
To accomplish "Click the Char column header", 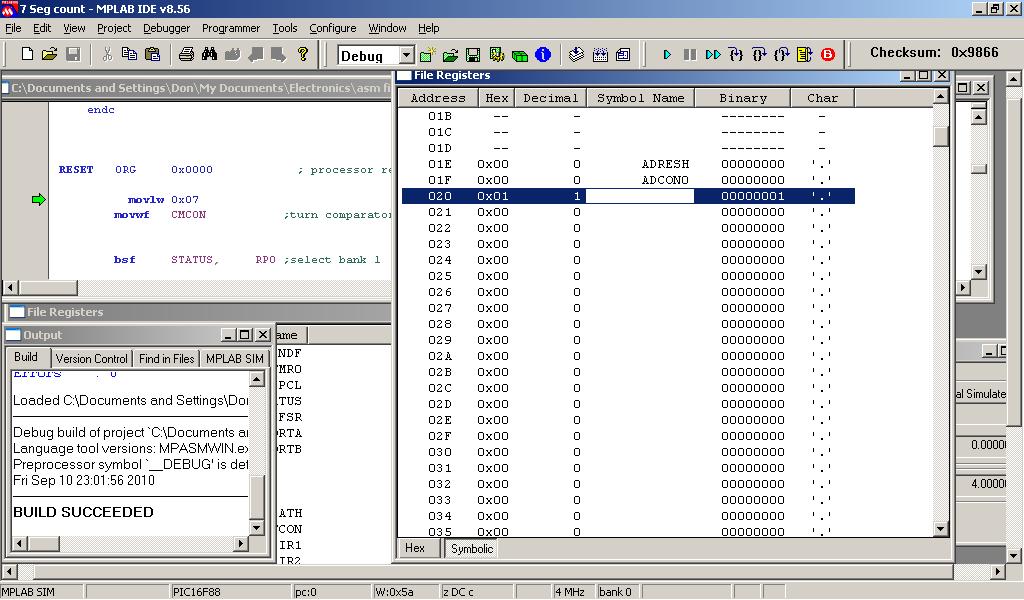I will pos(822,98).
